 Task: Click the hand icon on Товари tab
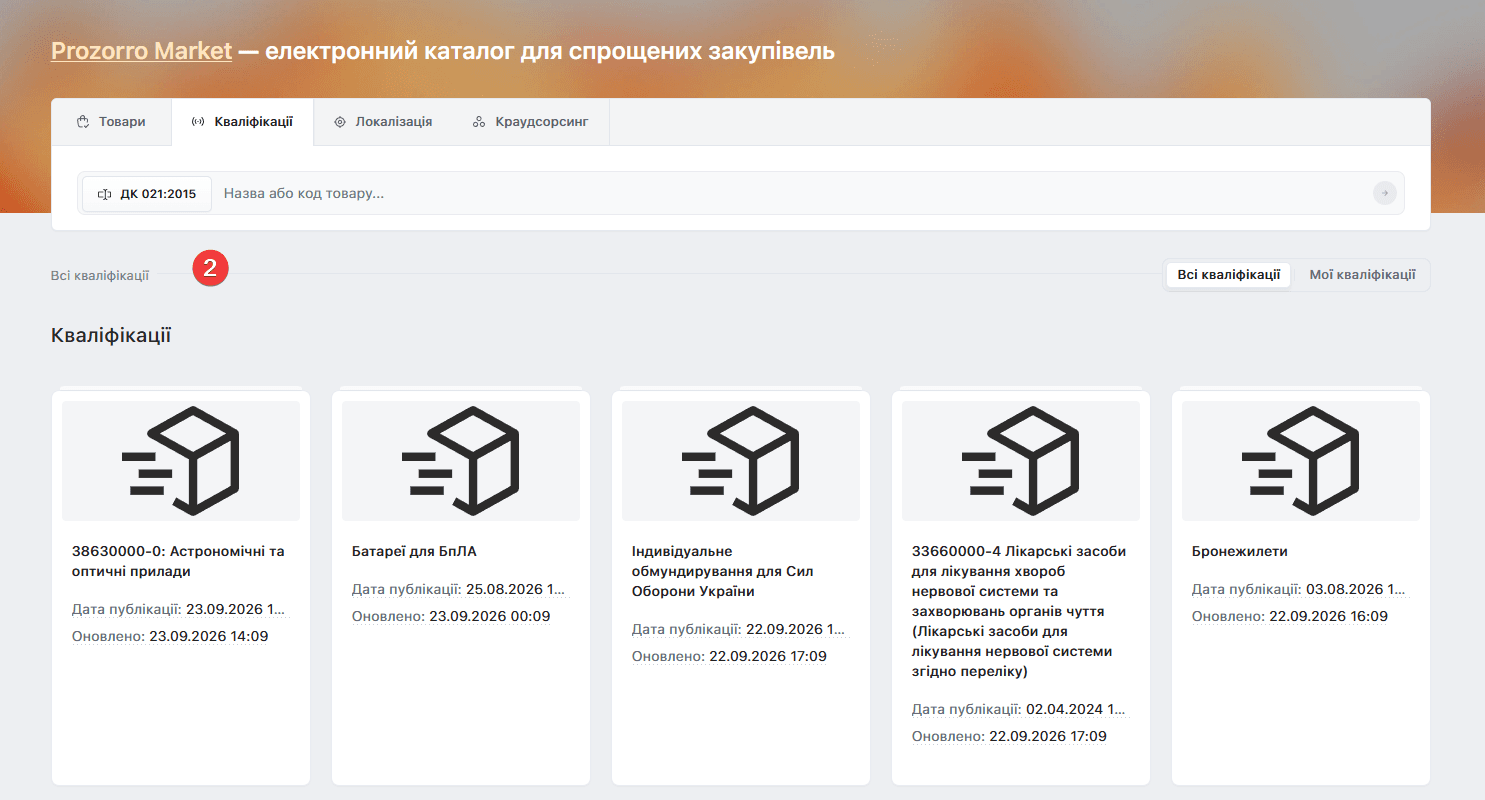[x=83, y=122]
